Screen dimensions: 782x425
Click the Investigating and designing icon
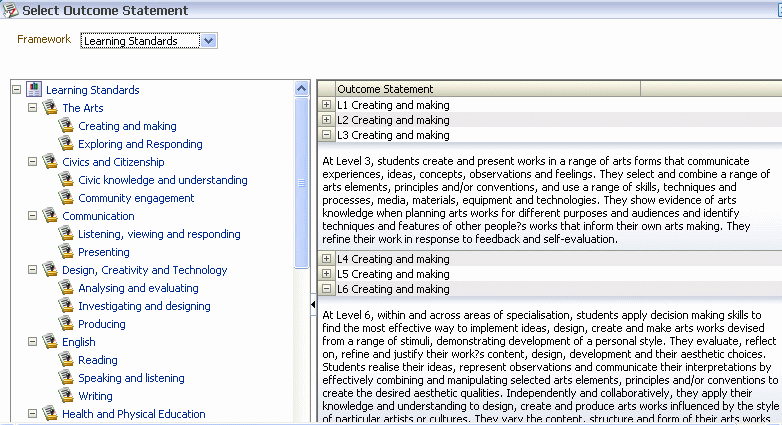tap(66, 305)
